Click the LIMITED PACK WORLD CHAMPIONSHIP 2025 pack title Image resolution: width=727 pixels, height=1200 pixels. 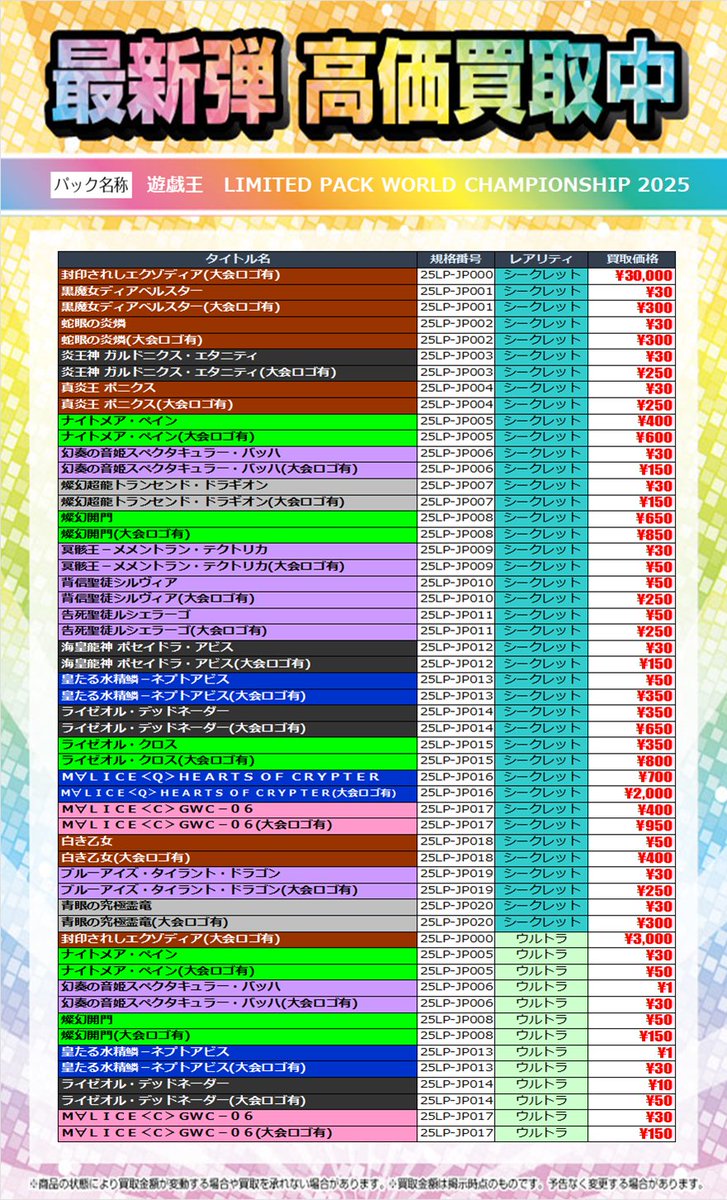point(455,185)
